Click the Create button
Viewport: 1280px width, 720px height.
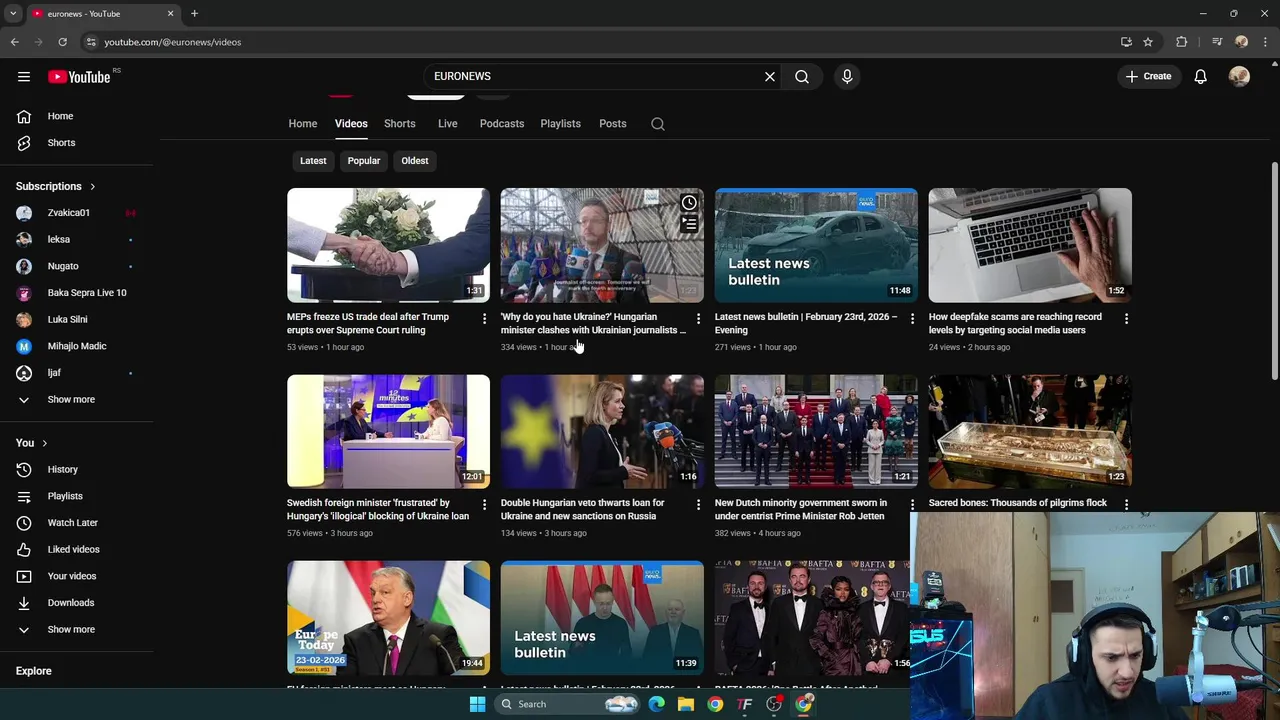1148,76
